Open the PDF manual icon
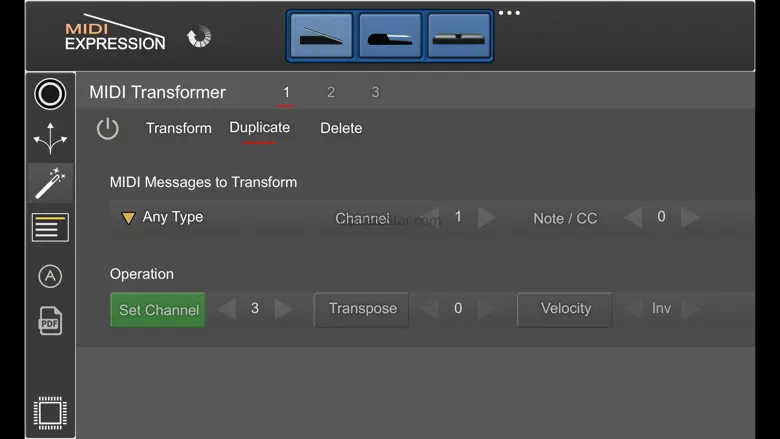Screen dimensions: 780x439 click(50, 321)
